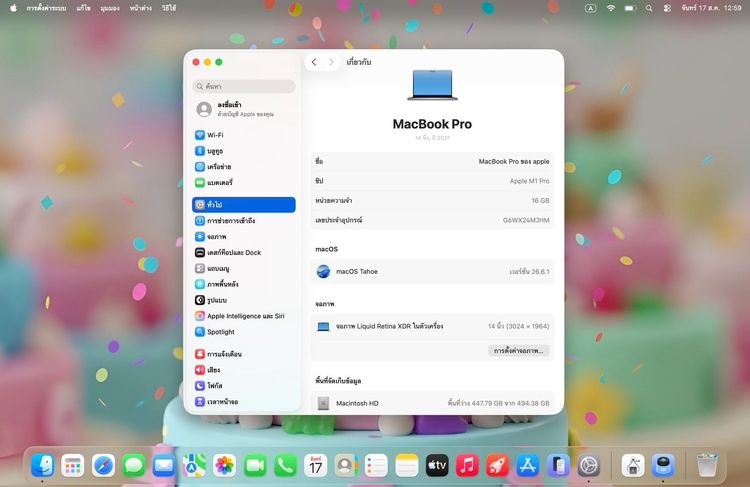Open Spotlight settings in the sidebar

click(243, 332)
